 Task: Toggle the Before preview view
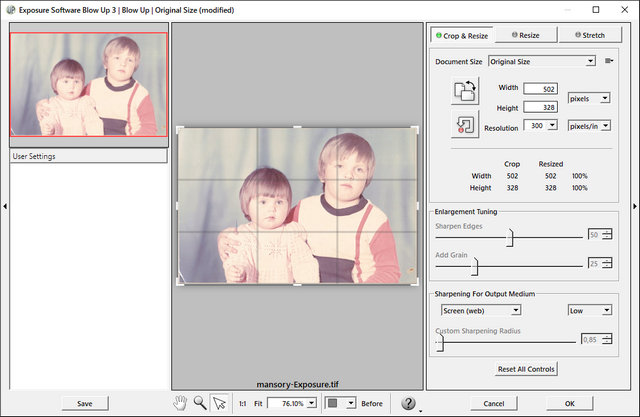tap(371, 403)
